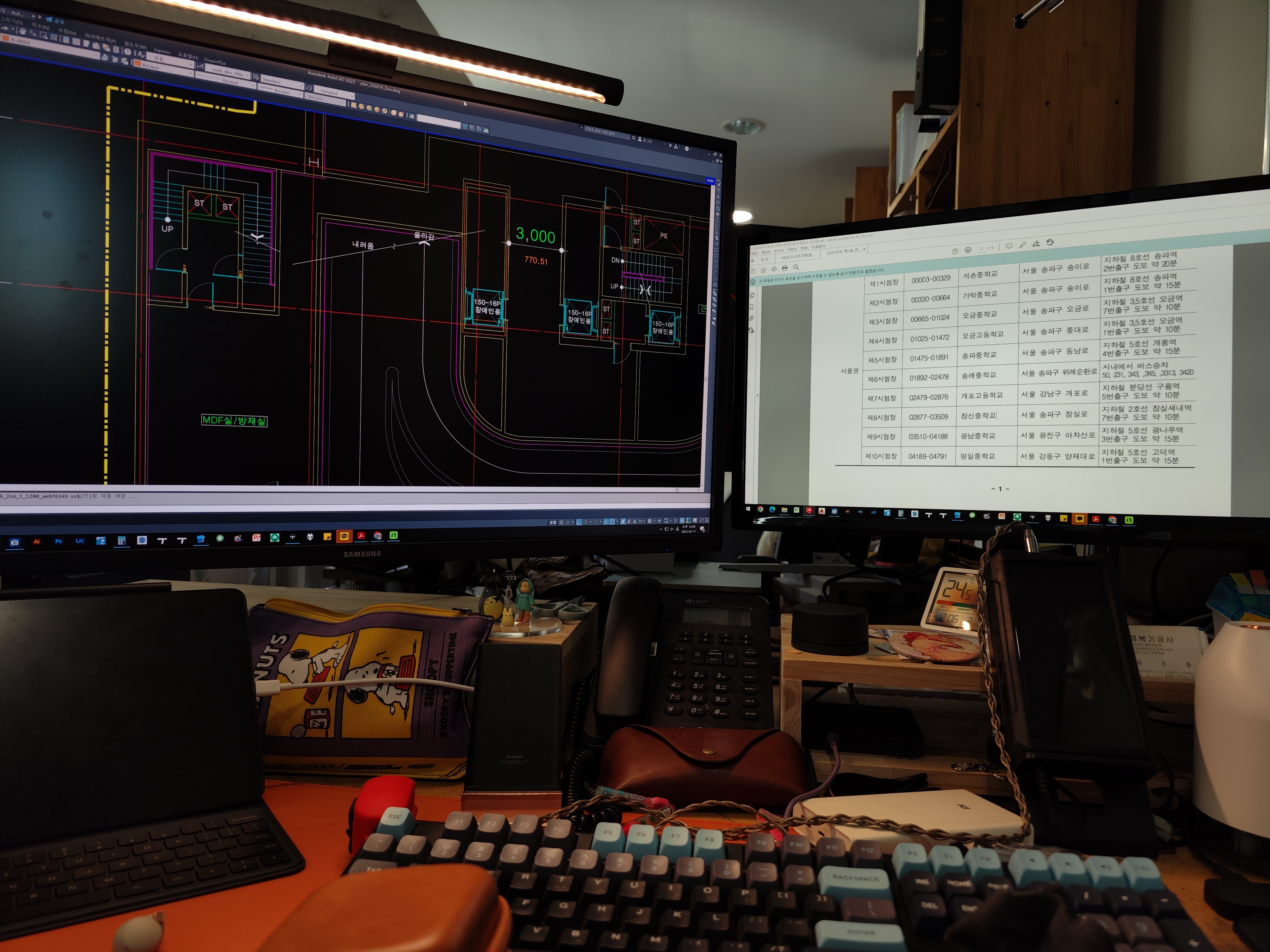
Task: Toggle AutoCAD grid display status icon
Action: coord(562,522)
